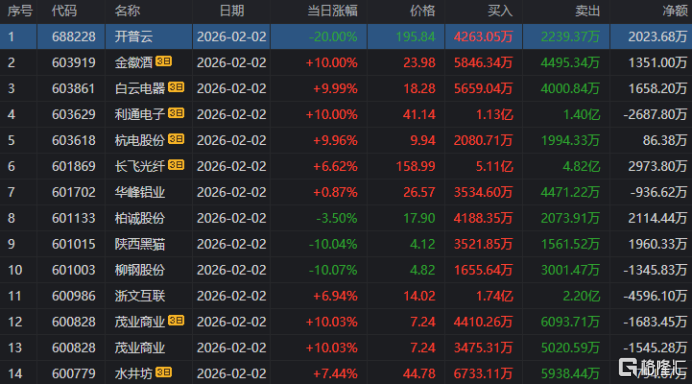The height and width of the screenshot is (384, 693).
Task: Click stock code 601133
Action: pos(73,218)
